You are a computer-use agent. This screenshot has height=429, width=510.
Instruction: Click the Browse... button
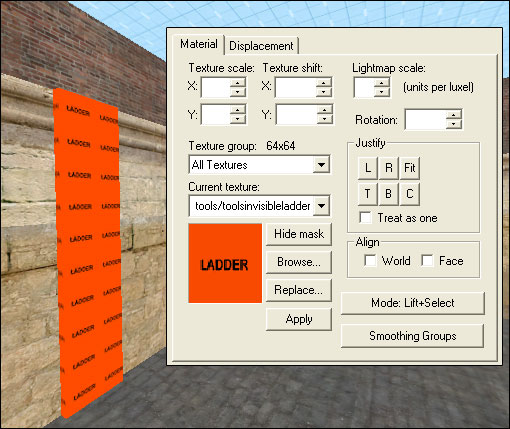(299, 262)
